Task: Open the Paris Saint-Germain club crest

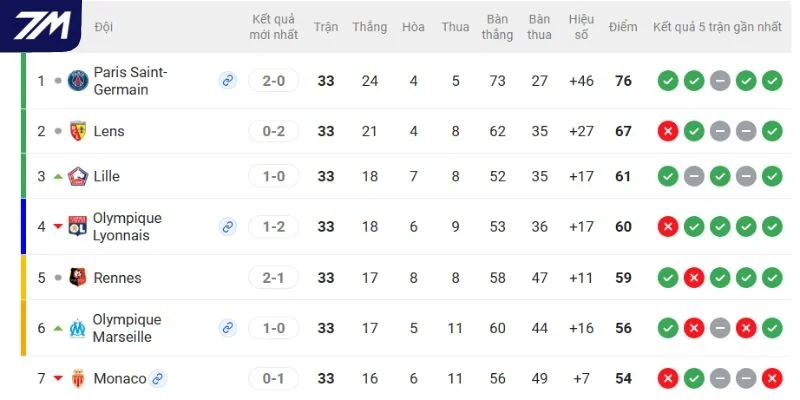Action: pos(78,81)
